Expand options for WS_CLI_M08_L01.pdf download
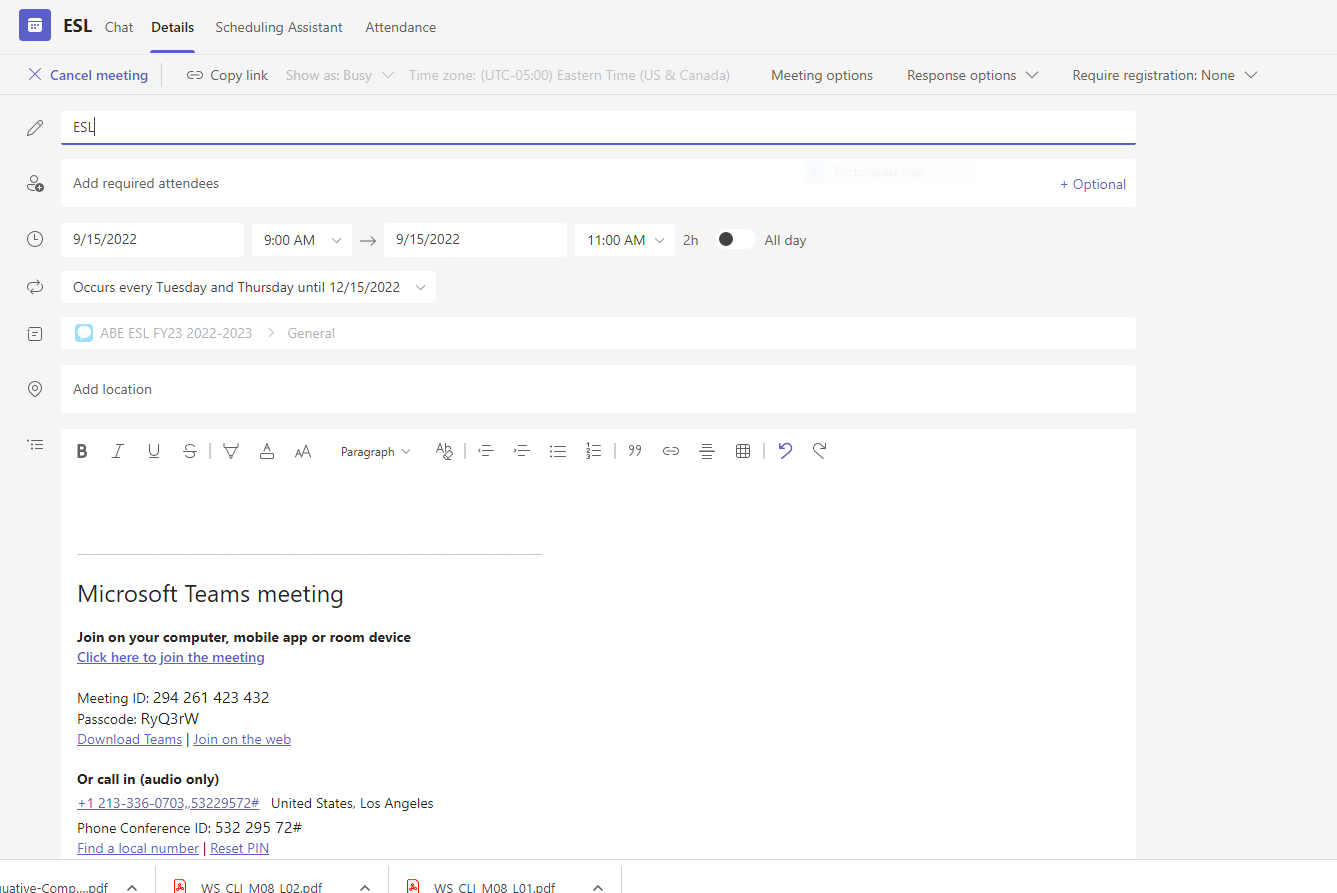This screenshot has height=893, width=1337. coord(598,887)
